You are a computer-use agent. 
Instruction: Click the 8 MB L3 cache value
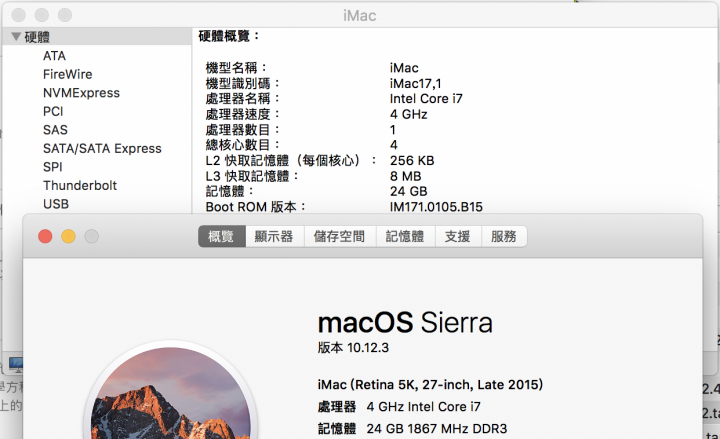[405, 176]
